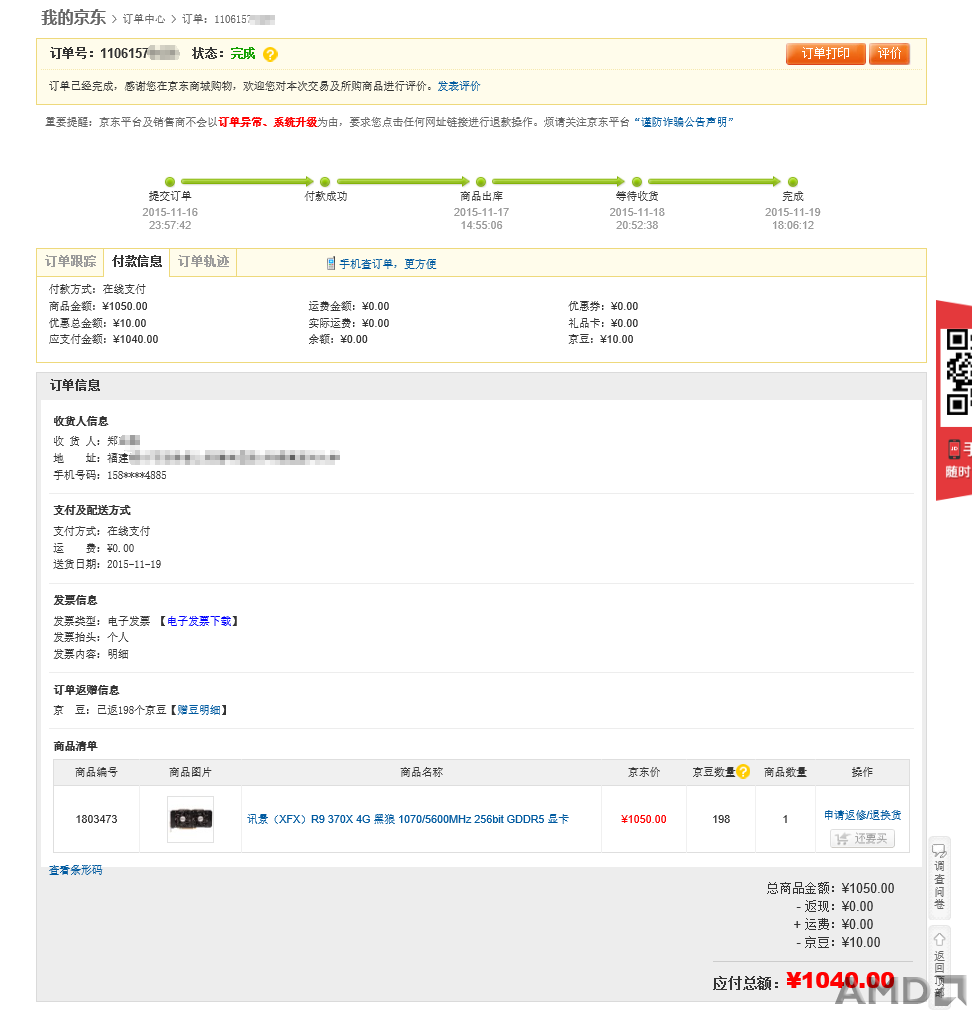Click the 2015-11-16 23:57:42 timestamp
The image size is (972, 1011).
click(x=170, y=219)
